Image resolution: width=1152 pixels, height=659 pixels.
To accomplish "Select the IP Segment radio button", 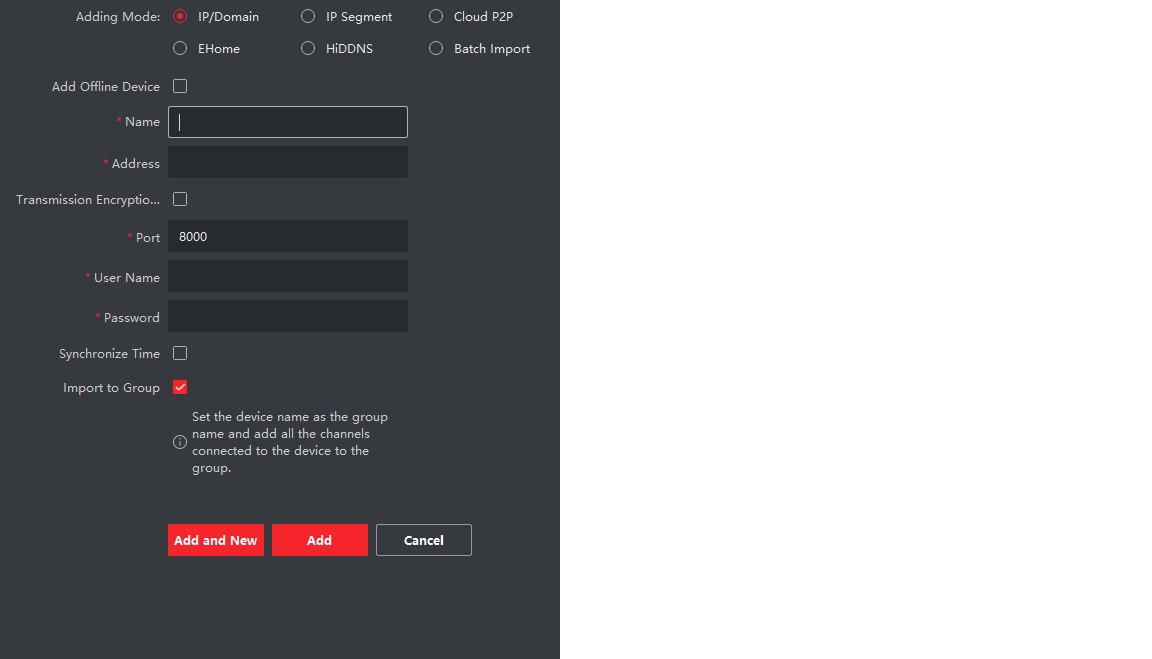I will coord(308,16).
